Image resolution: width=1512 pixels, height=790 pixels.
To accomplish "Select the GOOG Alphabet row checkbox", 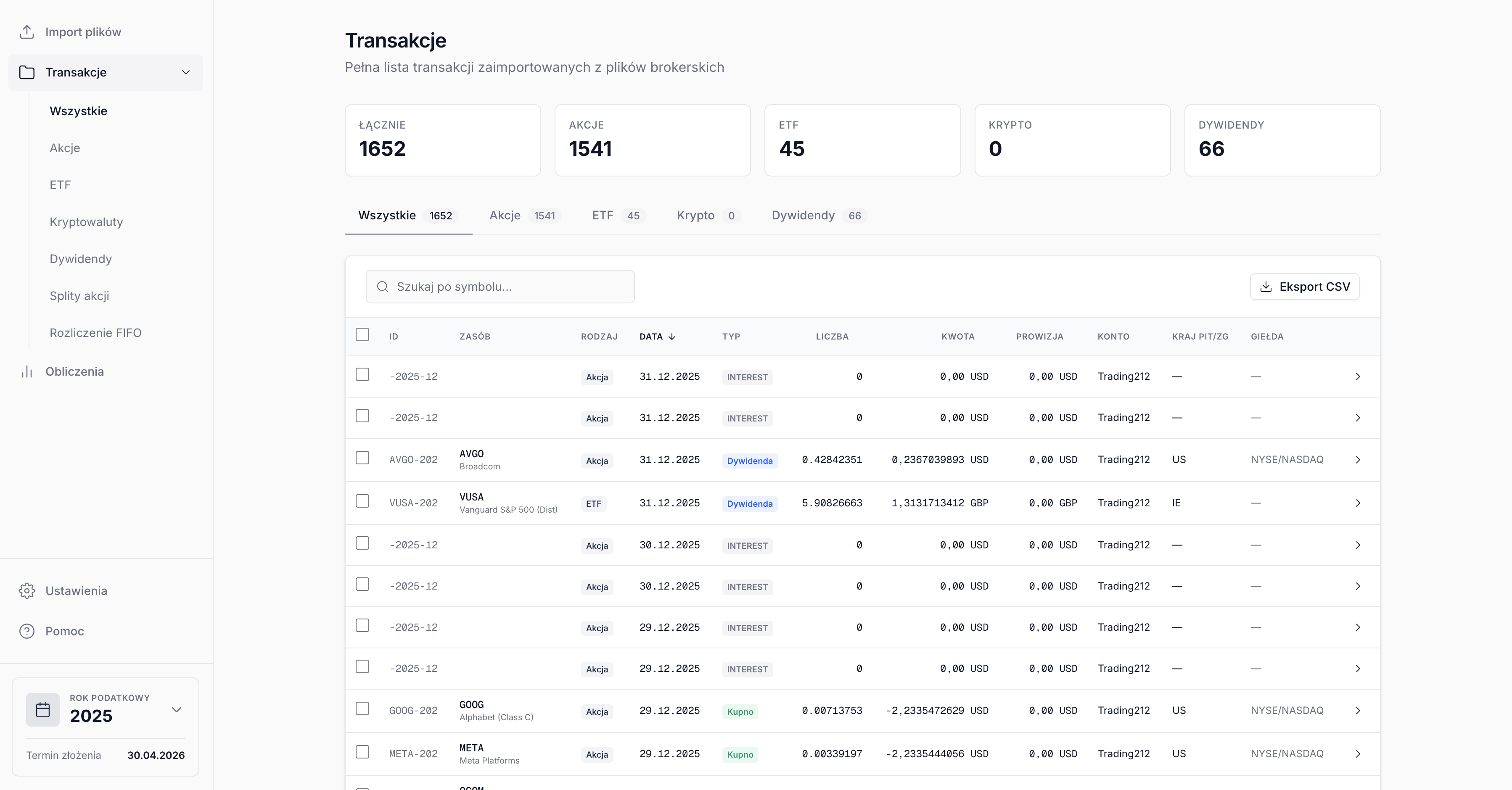I will 362,709.
